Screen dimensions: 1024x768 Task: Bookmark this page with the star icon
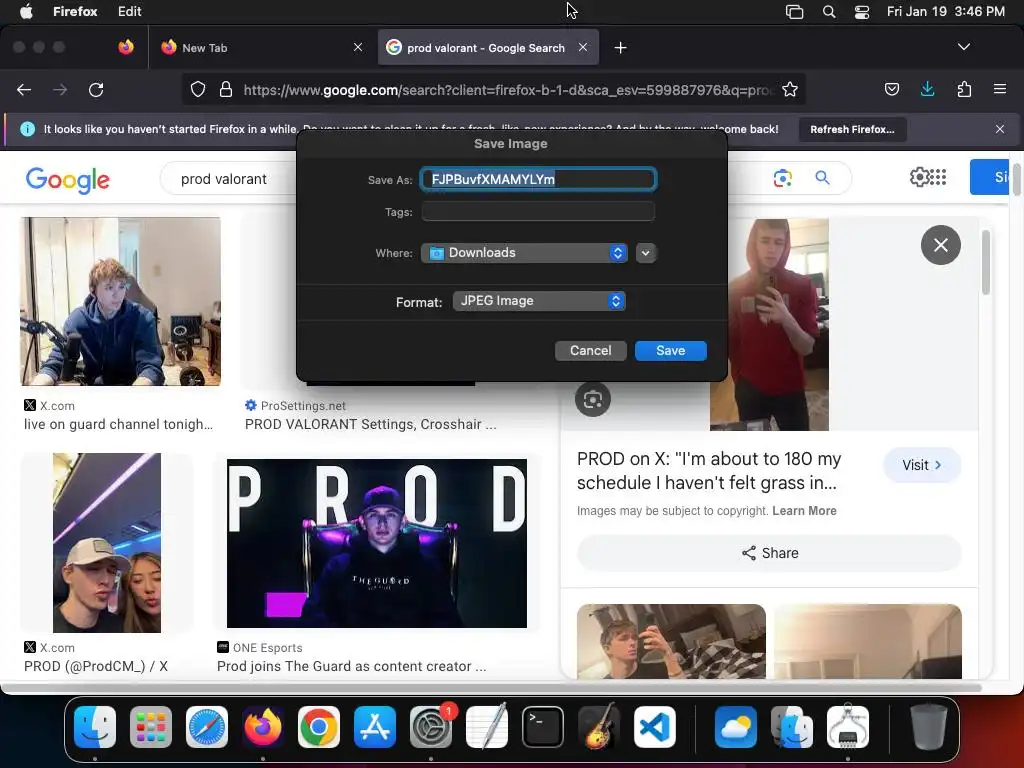(790, 89)
